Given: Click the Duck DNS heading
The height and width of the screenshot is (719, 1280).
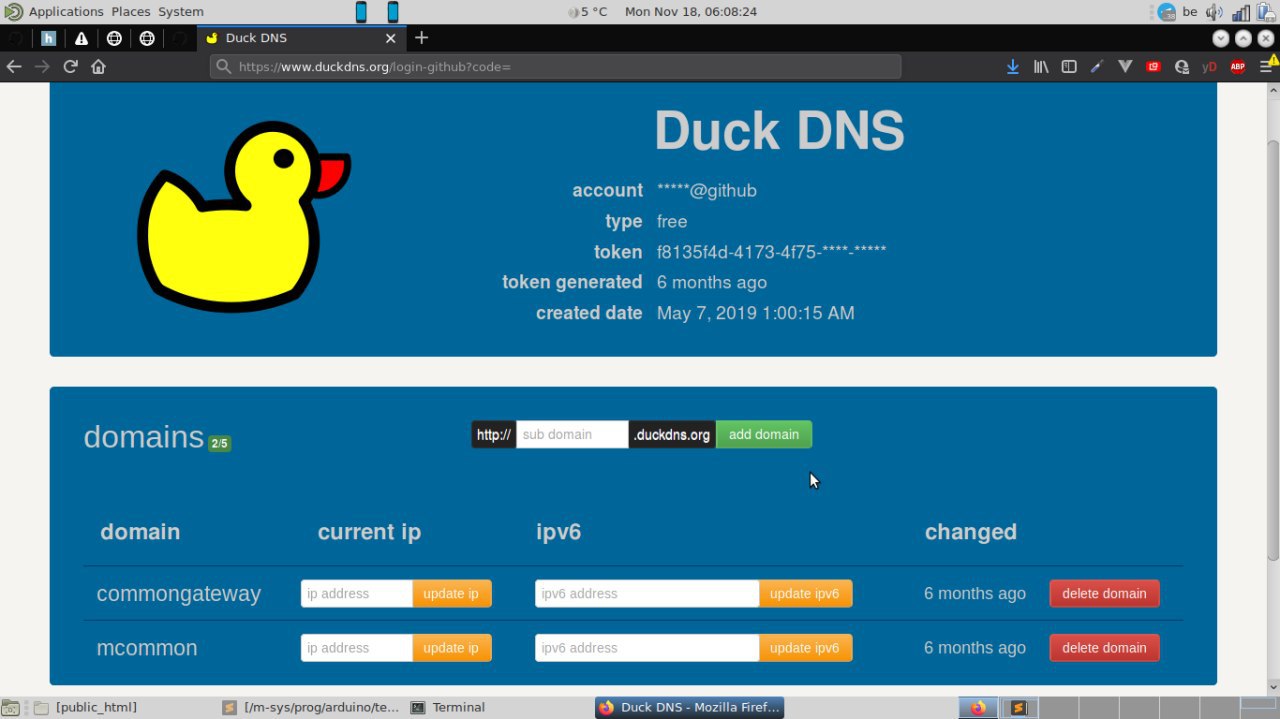Looking at the screenshot, I should pyautogui.click(x=779, y=131).
